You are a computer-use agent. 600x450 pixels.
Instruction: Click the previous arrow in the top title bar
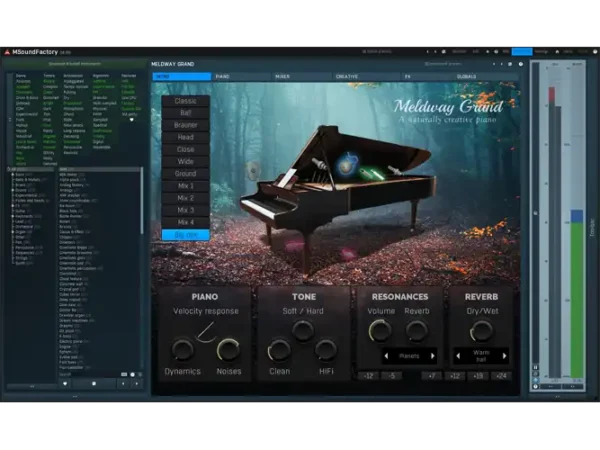pyautogui.click(x=427, y=52)
